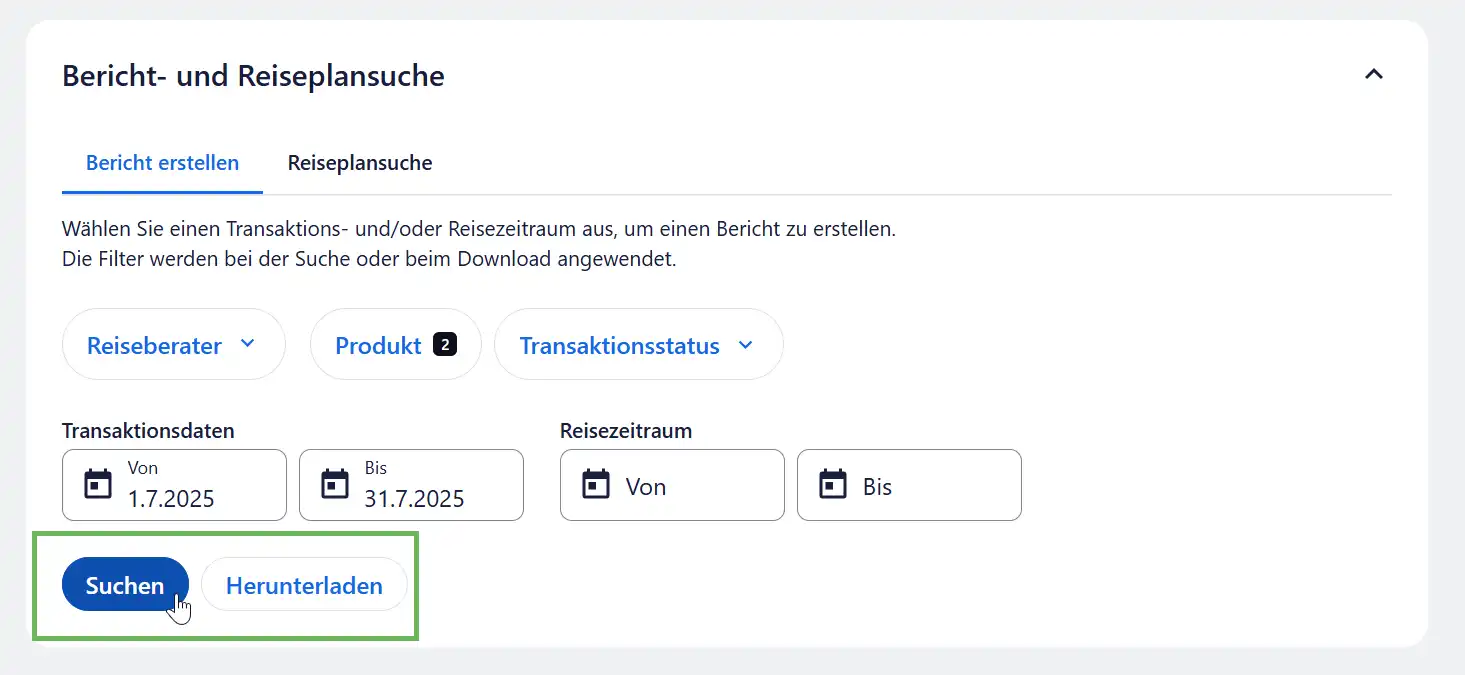Click the Bericht- und Reiseplansuche heading
The width and height of the screenshot is (1465, 675).
point(253,76)
